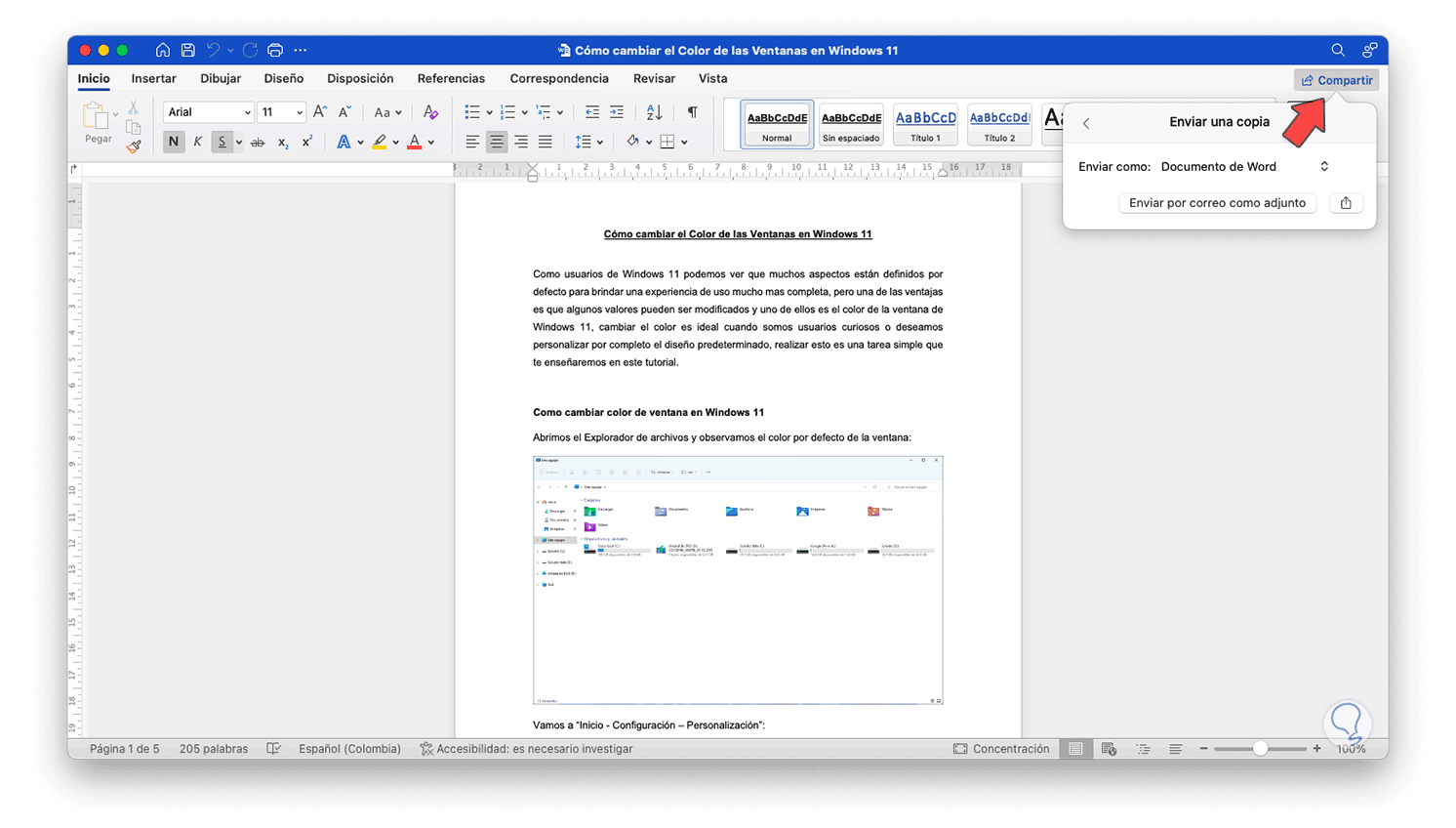Open the Revisar tab

tap(654, 79)
